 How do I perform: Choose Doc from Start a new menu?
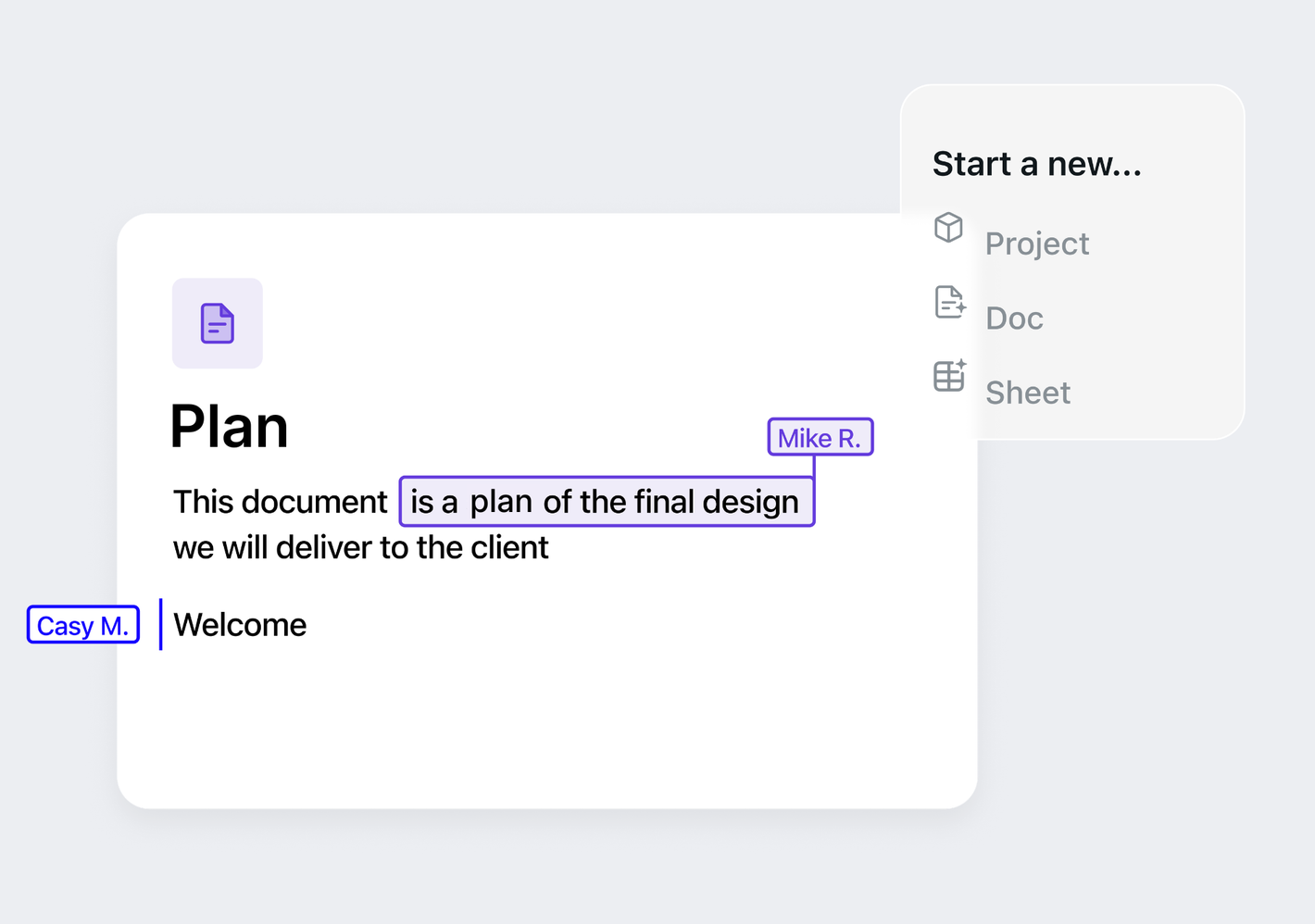click(1014, 318)
